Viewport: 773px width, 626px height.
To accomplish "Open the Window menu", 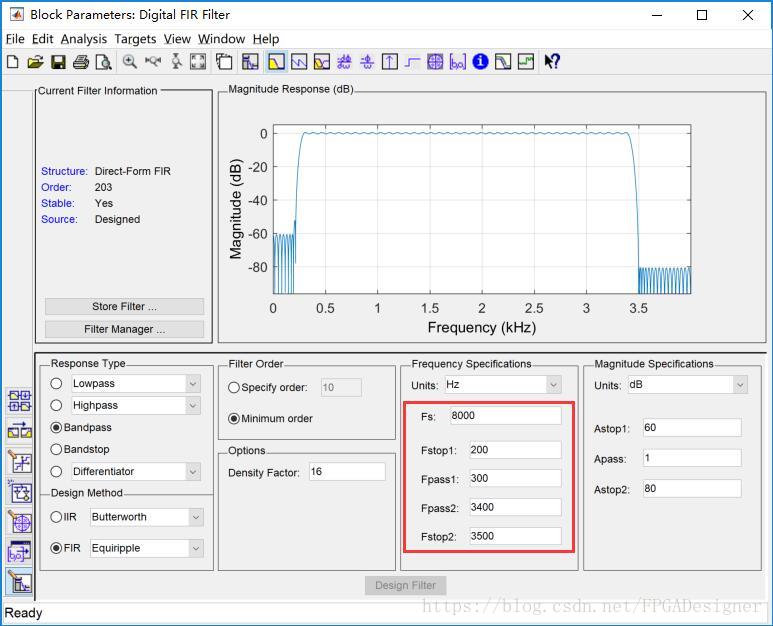I will [221, 39].
